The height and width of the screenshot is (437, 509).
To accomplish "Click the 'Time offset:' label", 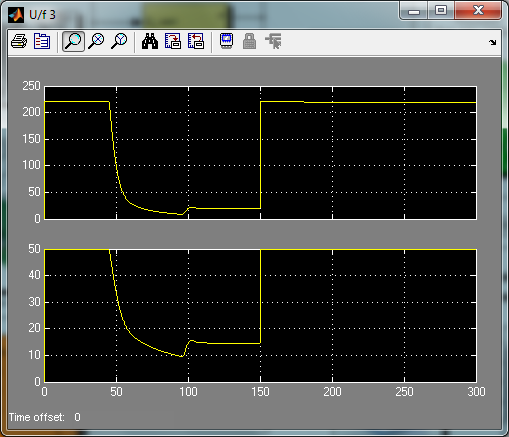I will click(x=36, y=417).
